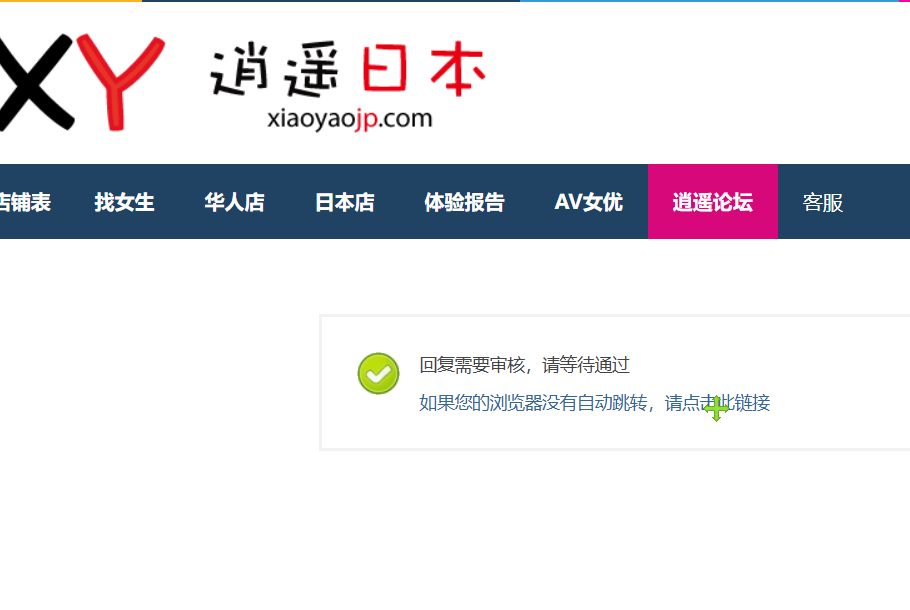The image size is (910, 610).
Task: Click the black 逍遥 characters in the logo
Action: 281,71
